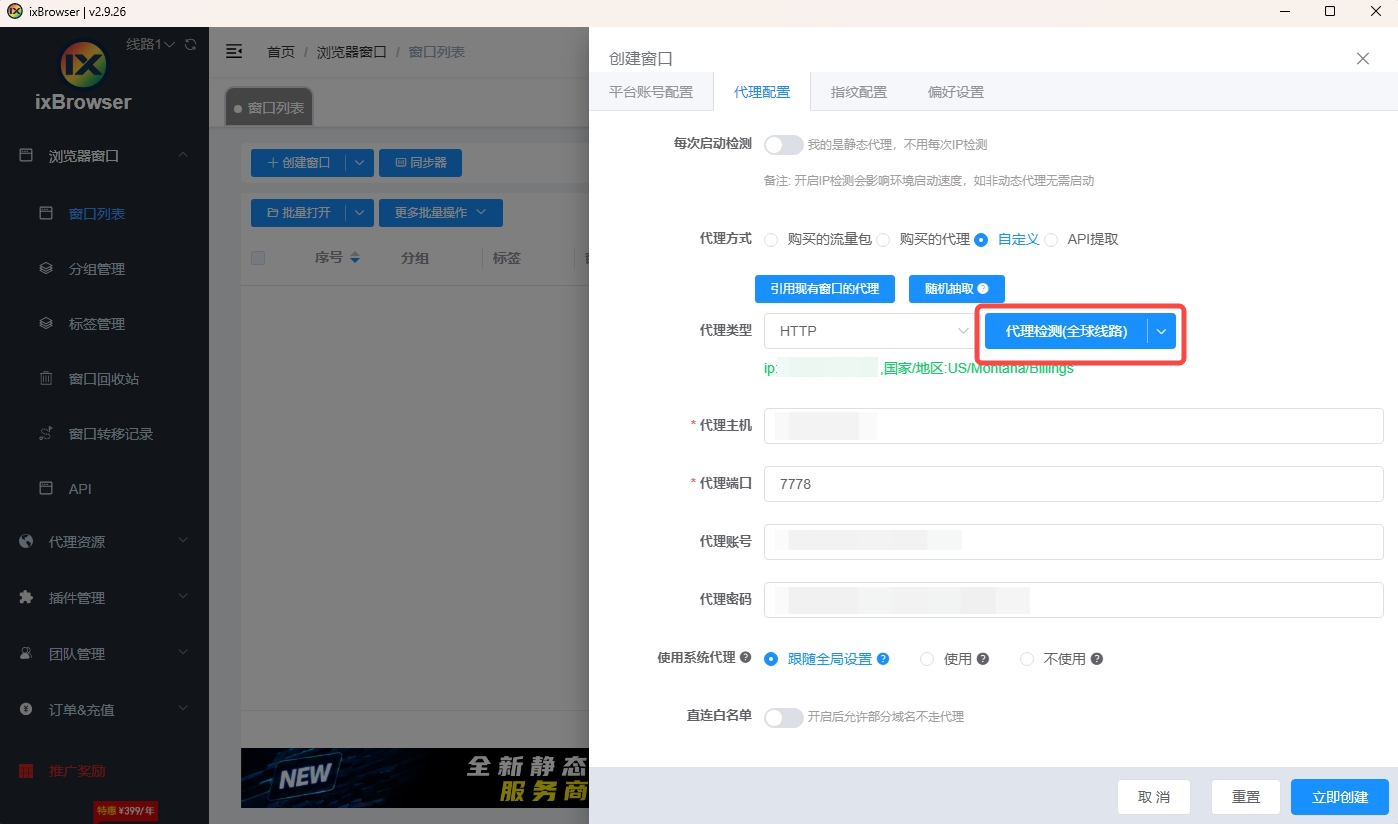The image size is (1398, 824).
Task: Select the 窗口列表 page tab
Action: pos(269,108)
